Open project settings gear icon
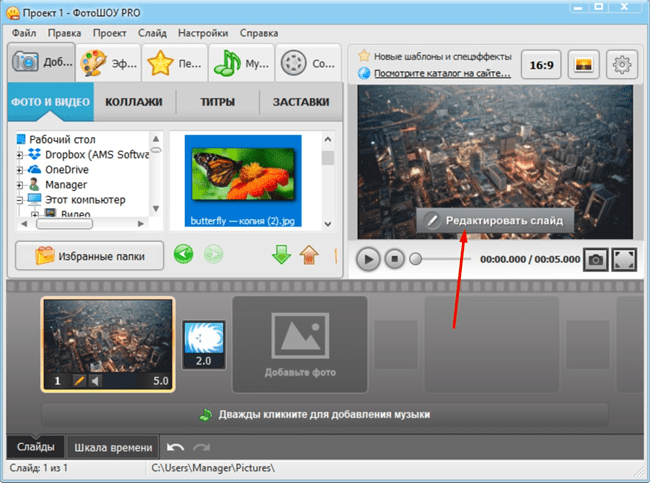 (622, 65)
